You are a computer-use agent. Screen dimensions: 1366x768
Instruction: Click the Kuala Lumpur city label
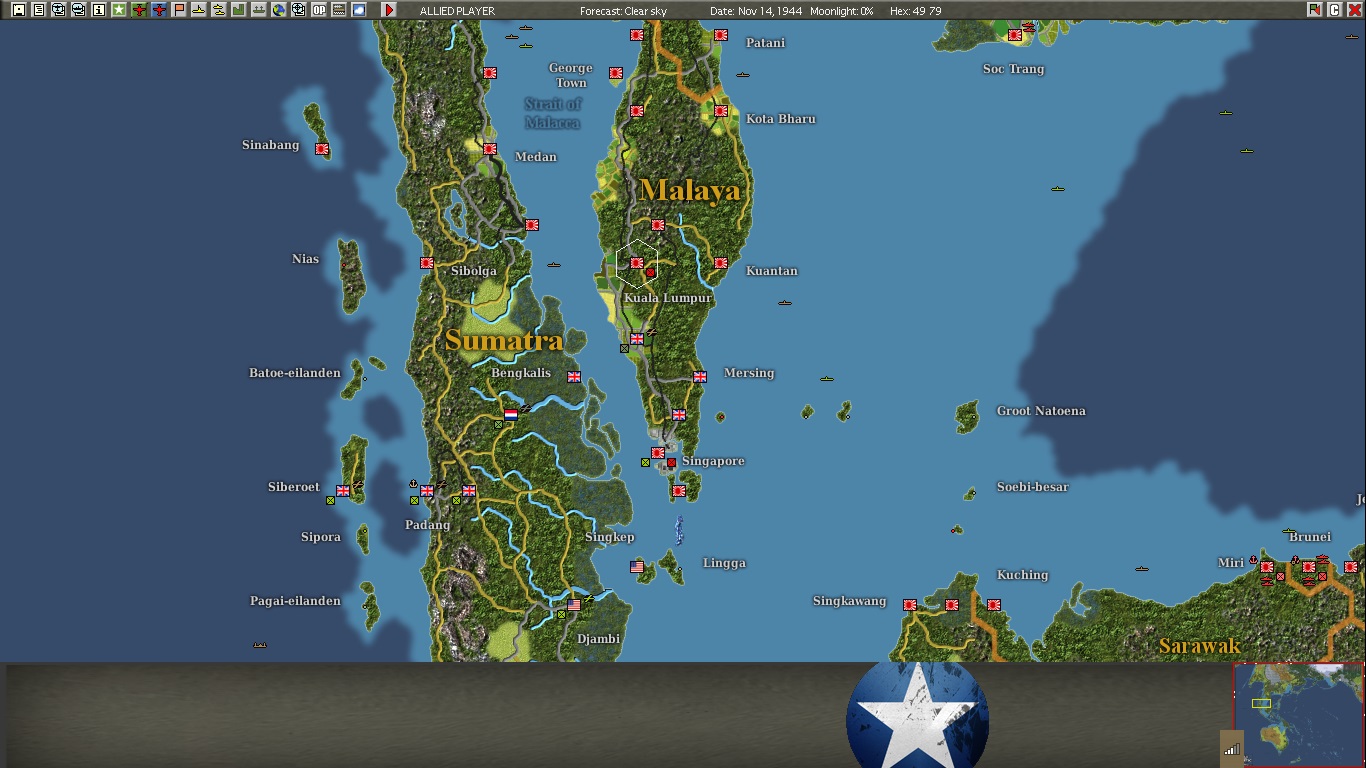pyautogui.click(x=668, y=298)
